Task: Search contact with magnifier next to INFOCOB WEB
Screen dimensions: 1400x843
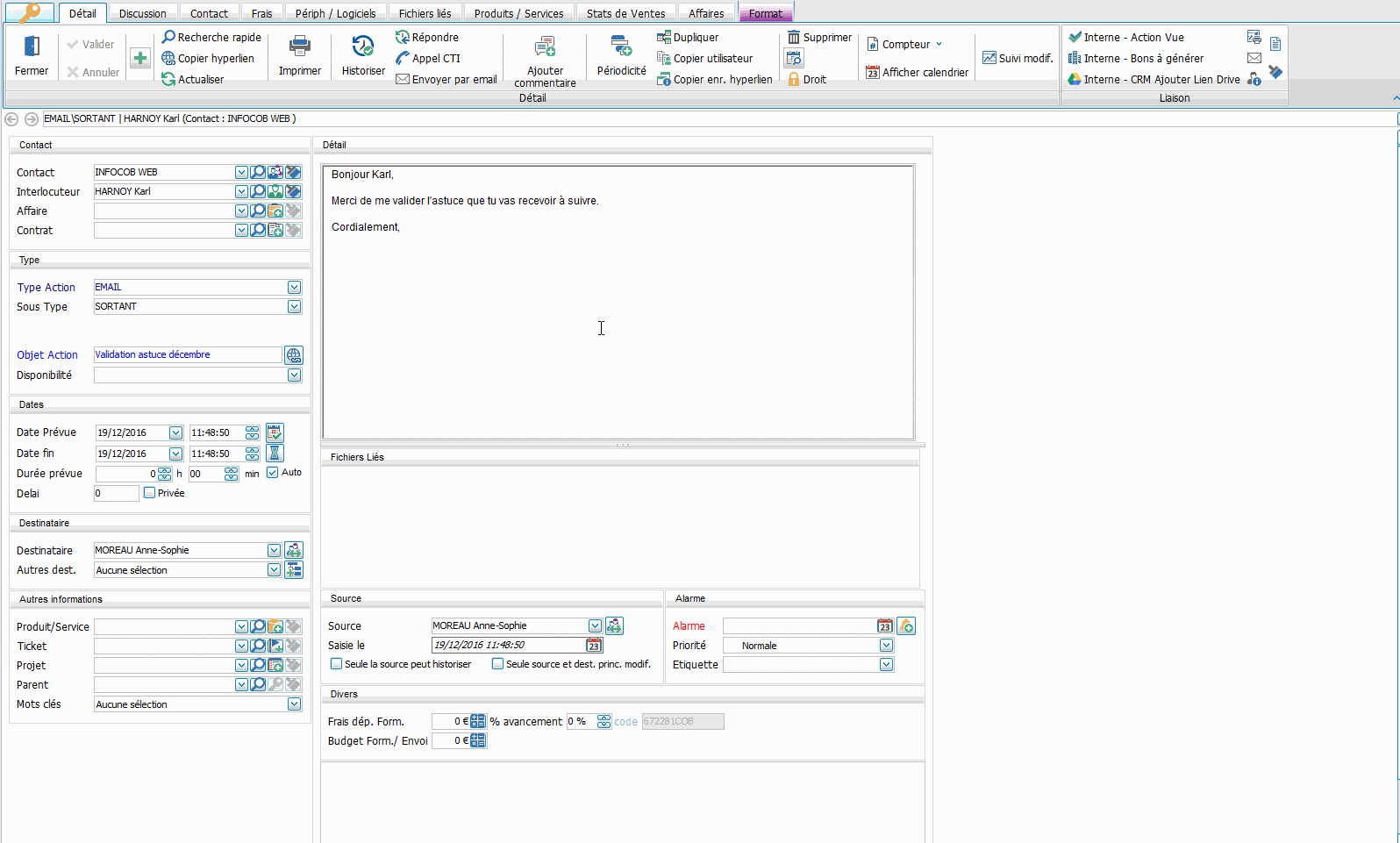Action: [258, 173]
